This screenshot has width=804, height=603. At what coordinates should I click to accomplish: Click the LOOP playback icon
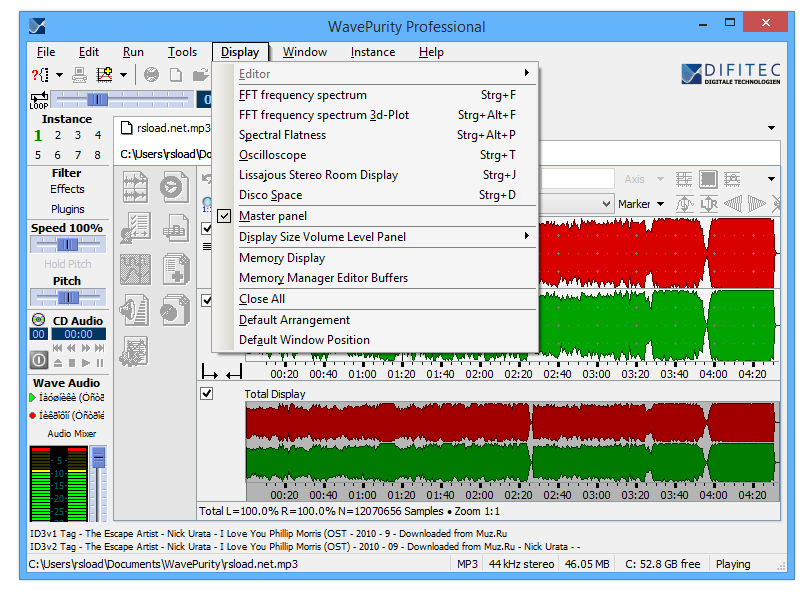point(39,99)
